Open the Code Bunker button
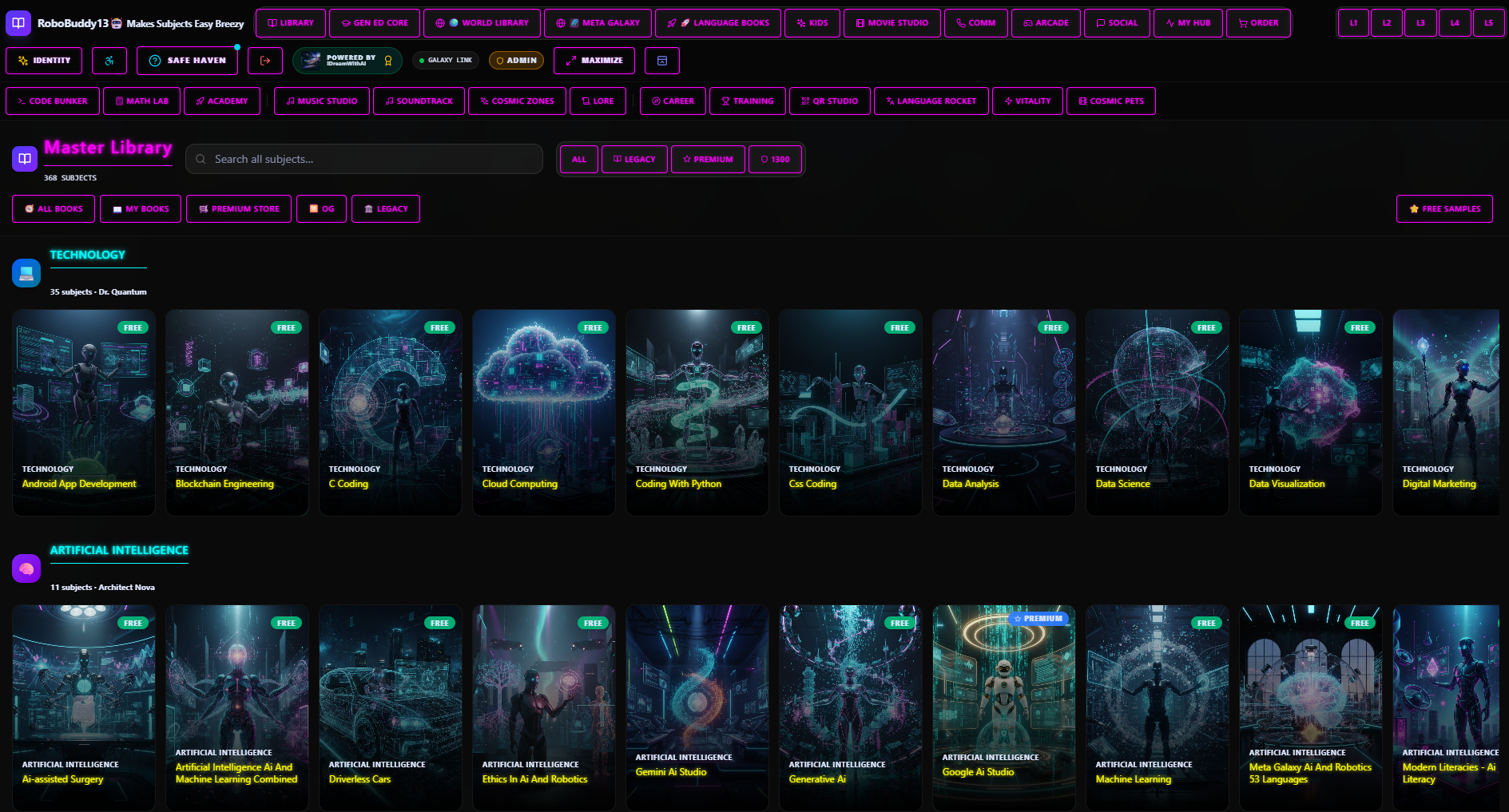The image size is (1509, 812). point(53,101)
